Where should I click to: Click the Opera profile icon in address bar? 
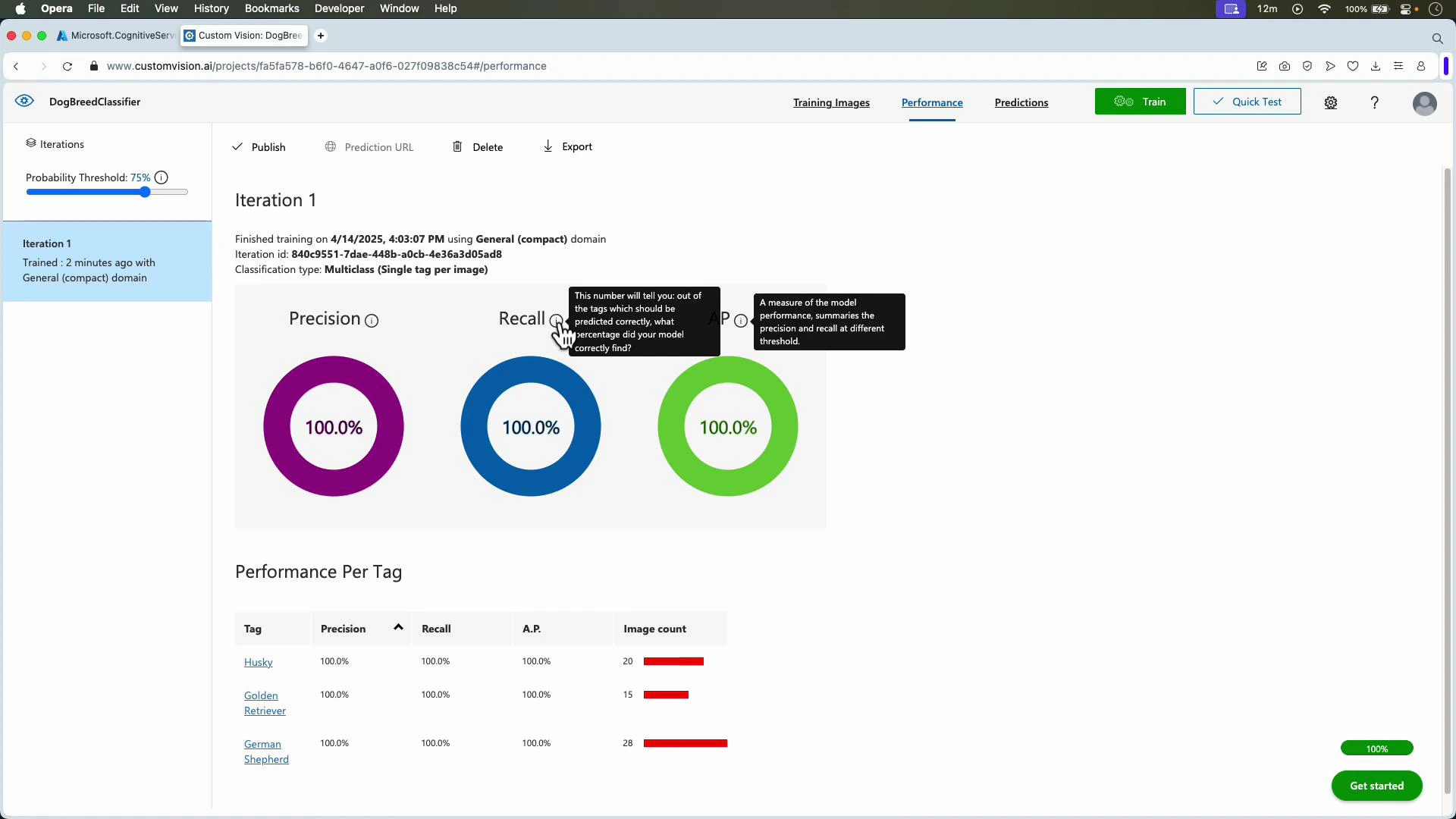pos(1421,66)
